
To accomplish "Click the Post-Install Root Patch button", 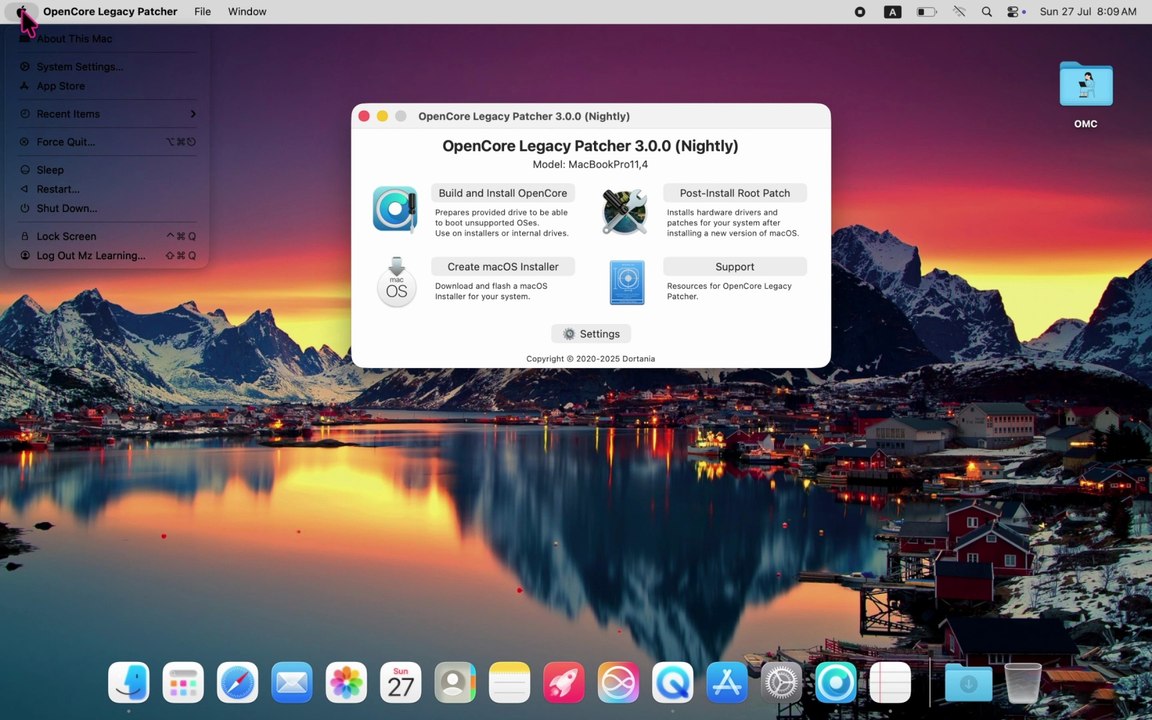I will [735, 192].
